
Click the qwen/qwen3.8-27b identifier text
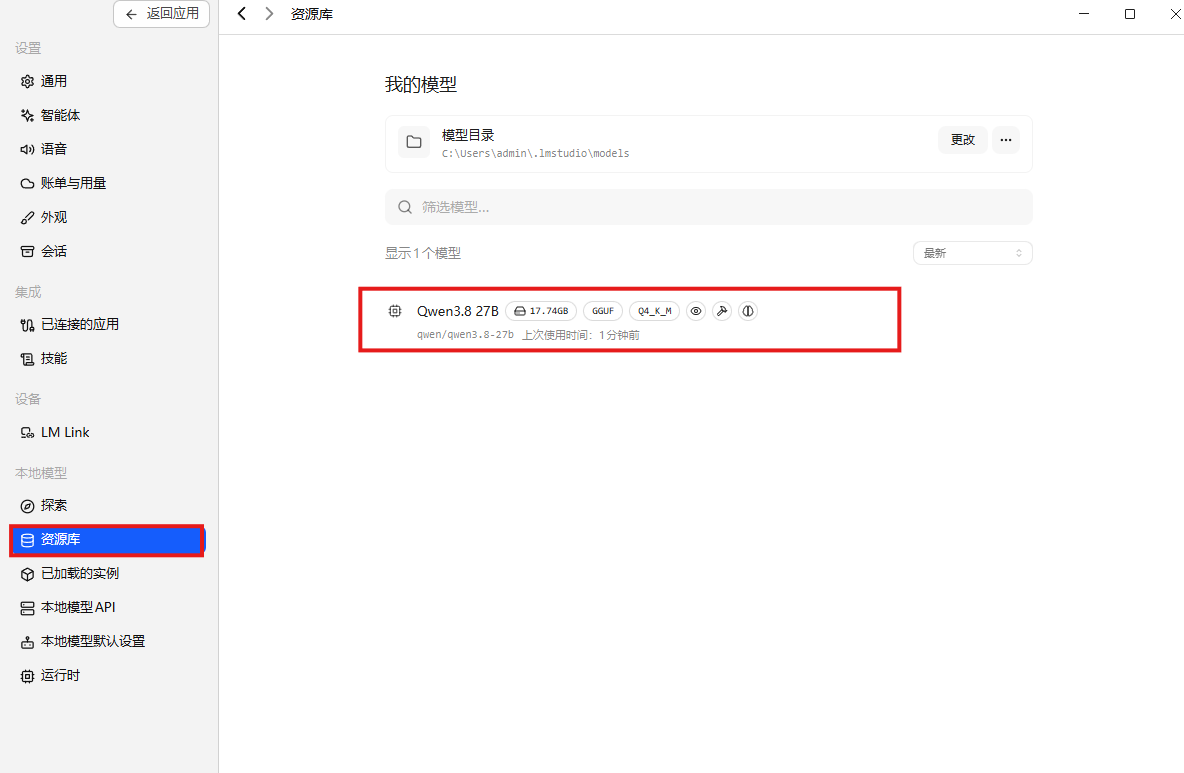point(465,334)
